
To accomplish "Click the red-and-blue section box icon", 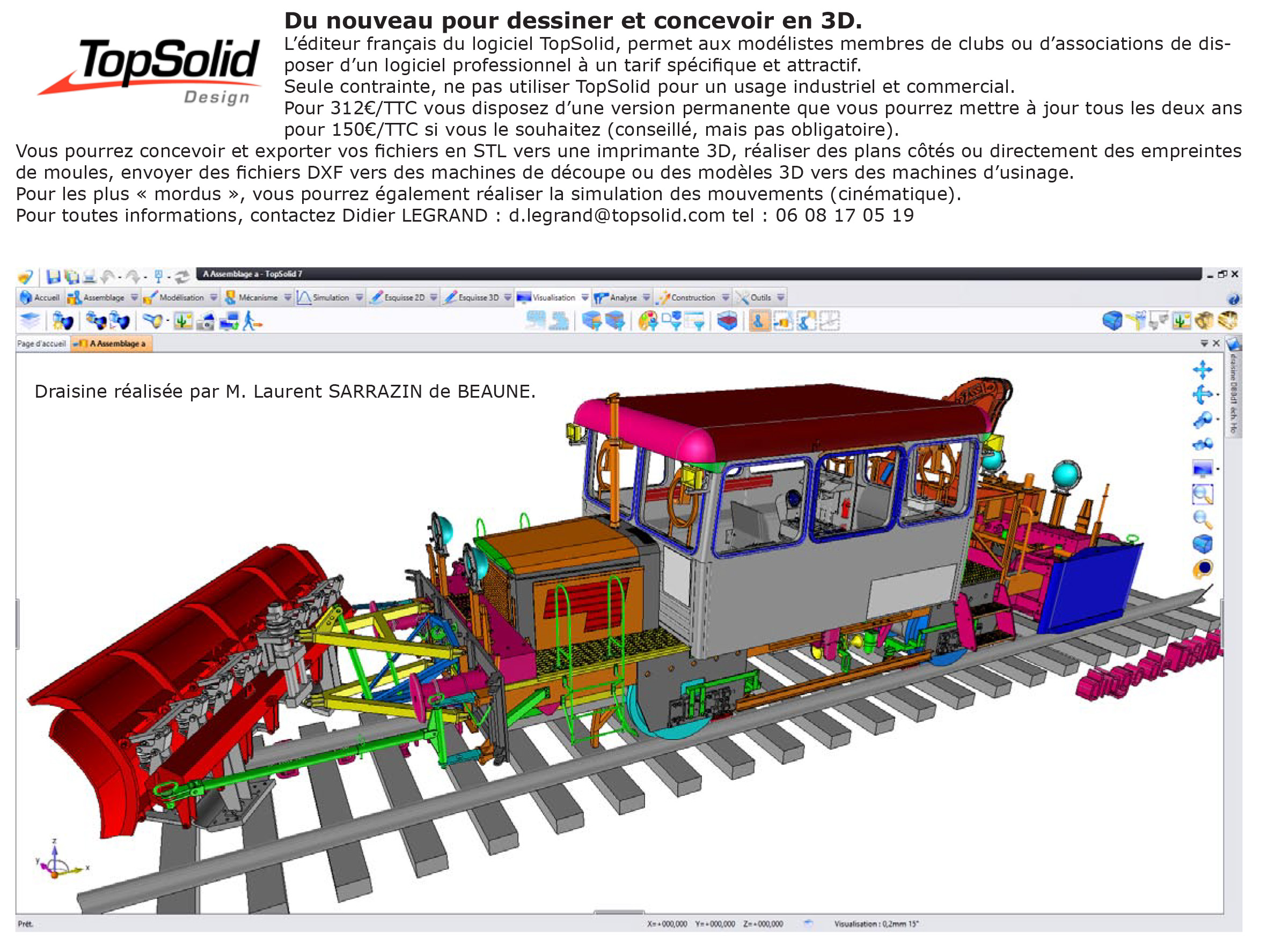I will point(727,321).
